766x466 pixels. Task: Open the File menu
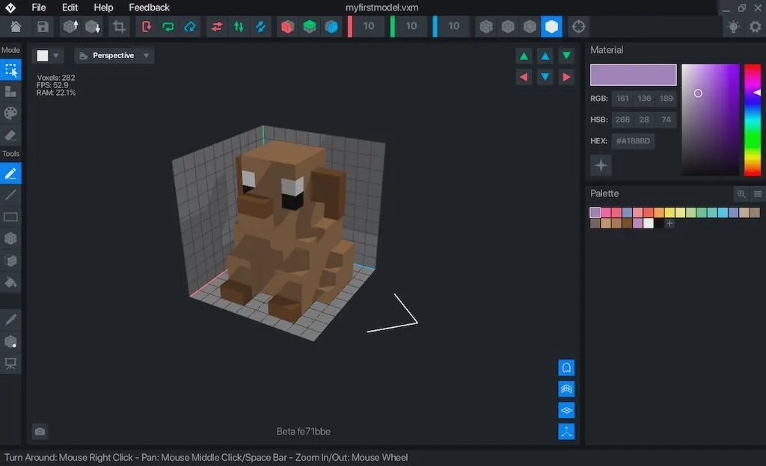pyautogui.click(x=39, y=7)
